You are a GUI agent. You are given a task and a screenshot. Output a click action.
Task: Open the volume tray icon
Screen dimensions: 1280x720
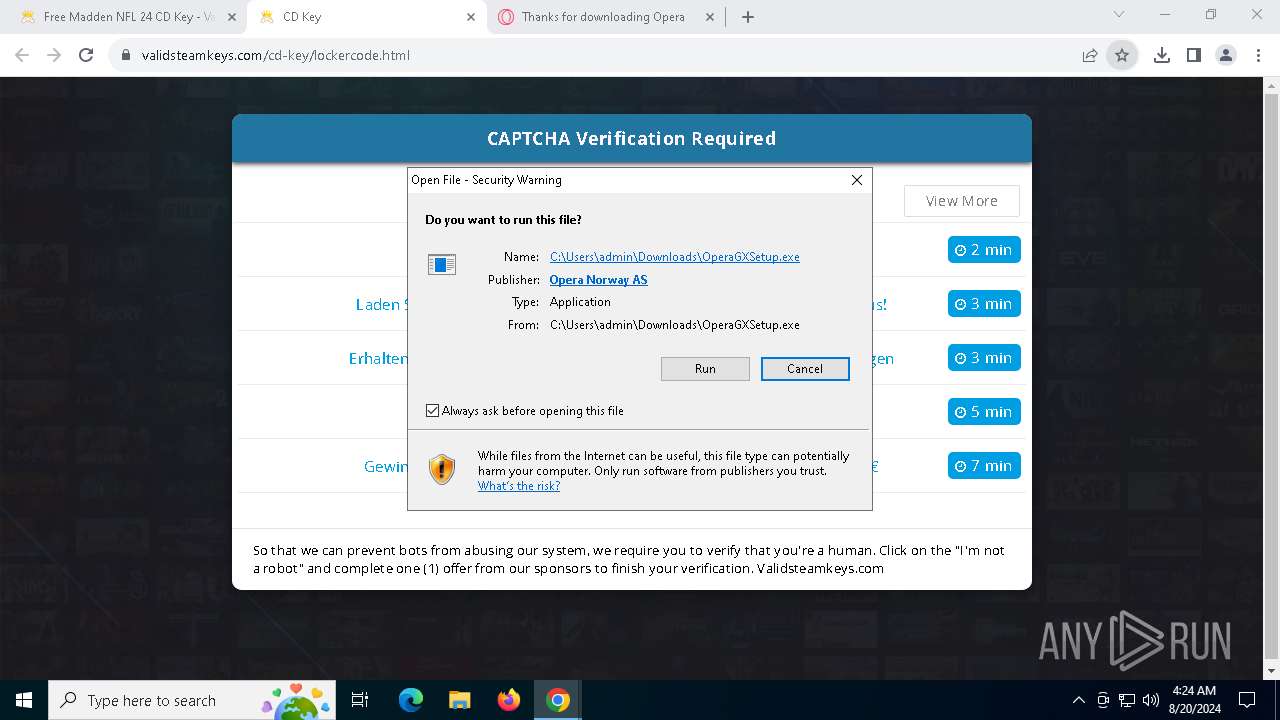pos(1151,700)
